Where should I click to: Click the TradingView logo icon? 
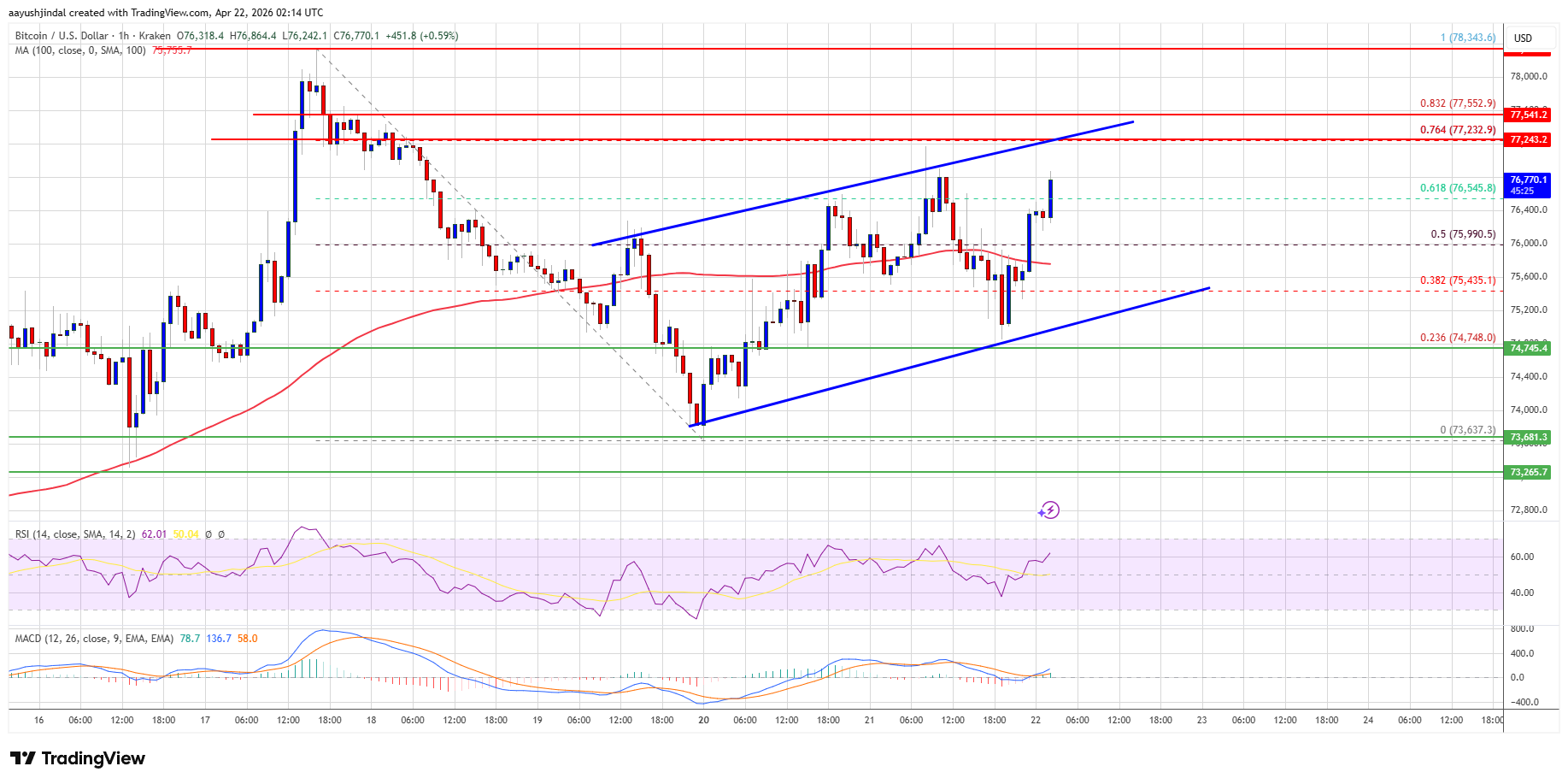(23, 758)
